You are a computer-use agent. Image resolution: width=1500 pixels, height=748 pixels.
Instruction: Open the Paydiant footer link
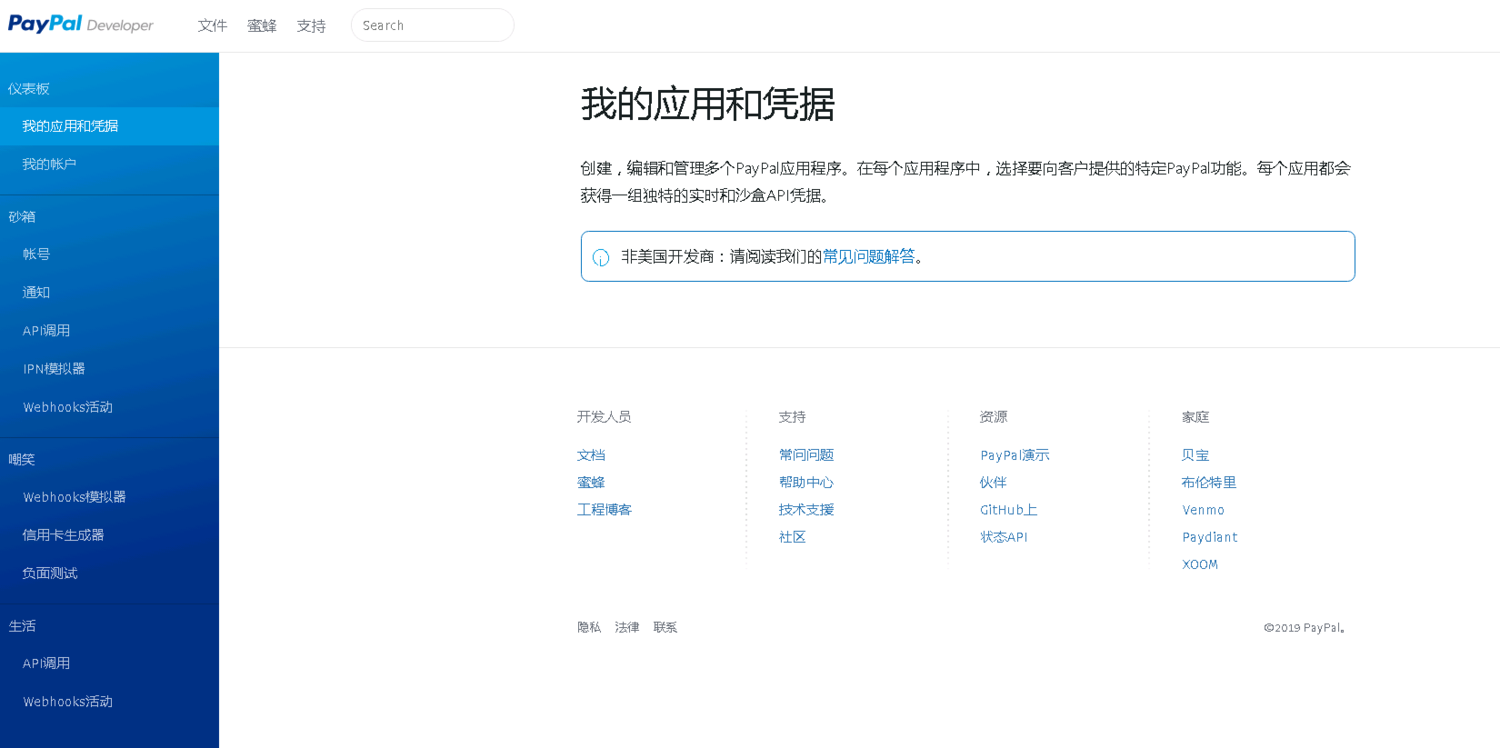1209,537
